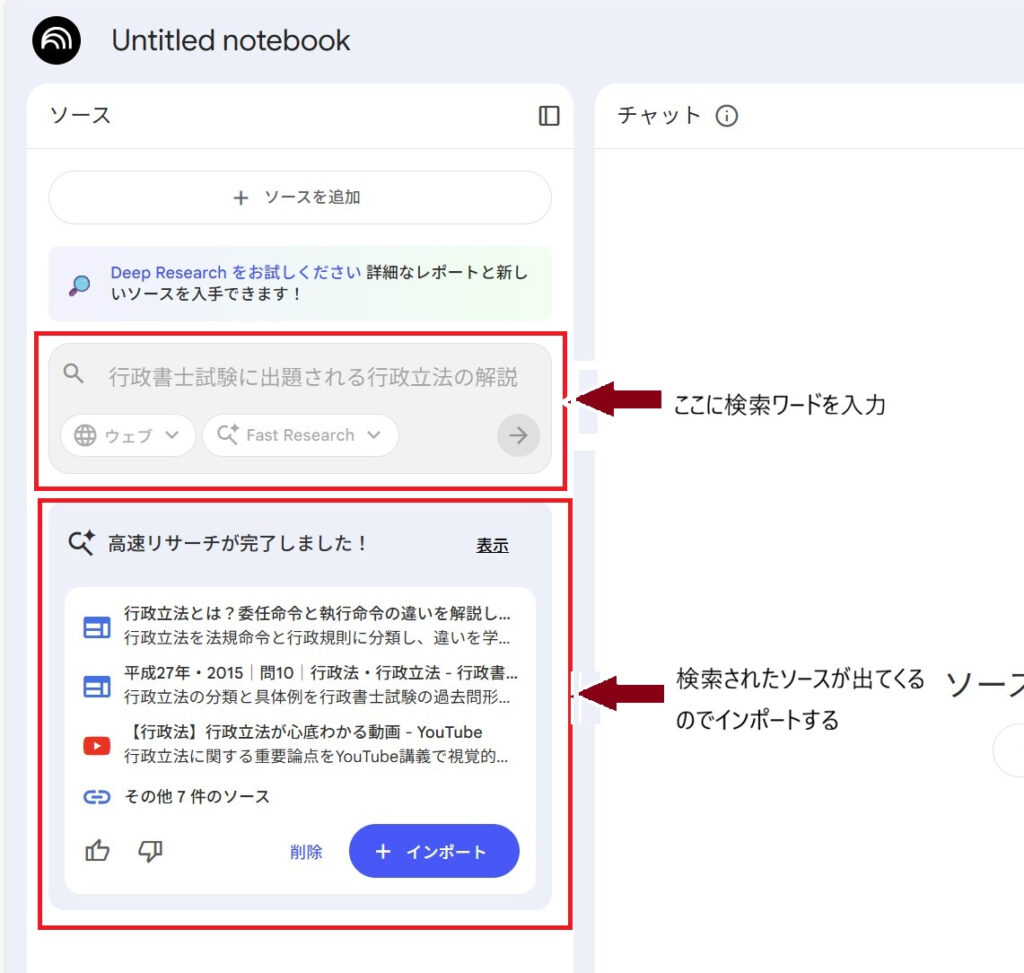Expand その他 7 件のソース list
This screenshot has width=1024, height=973.
tap(197, 797)
